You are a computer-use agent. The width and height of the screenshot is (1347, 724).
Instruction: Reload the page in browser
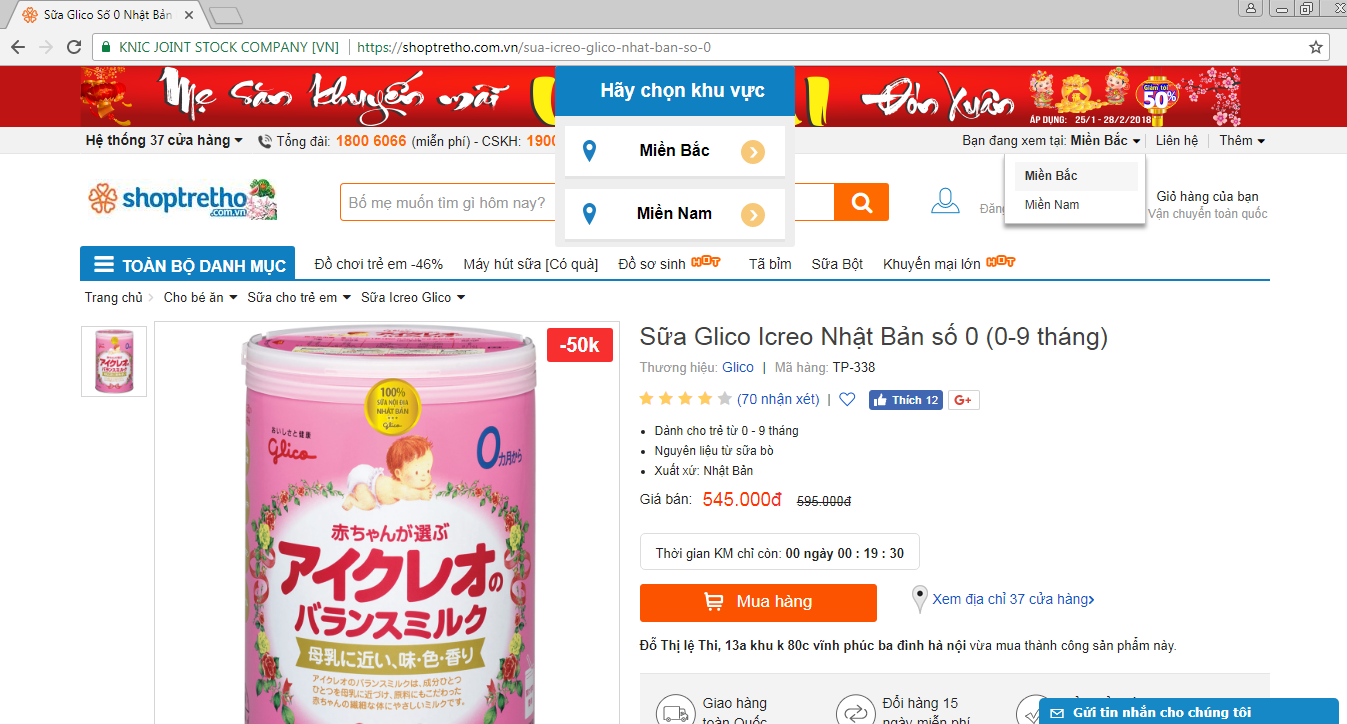[74, 47]
